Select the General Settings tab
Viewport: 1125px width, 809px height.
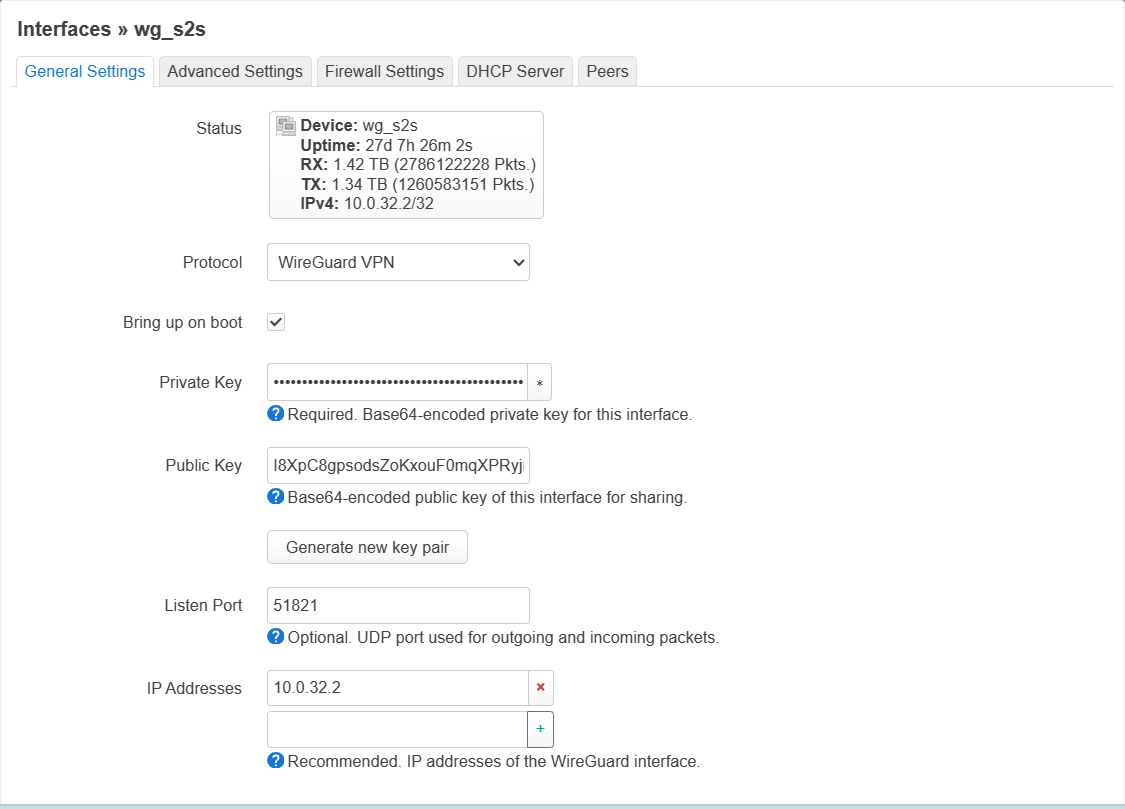coord(85,71)
